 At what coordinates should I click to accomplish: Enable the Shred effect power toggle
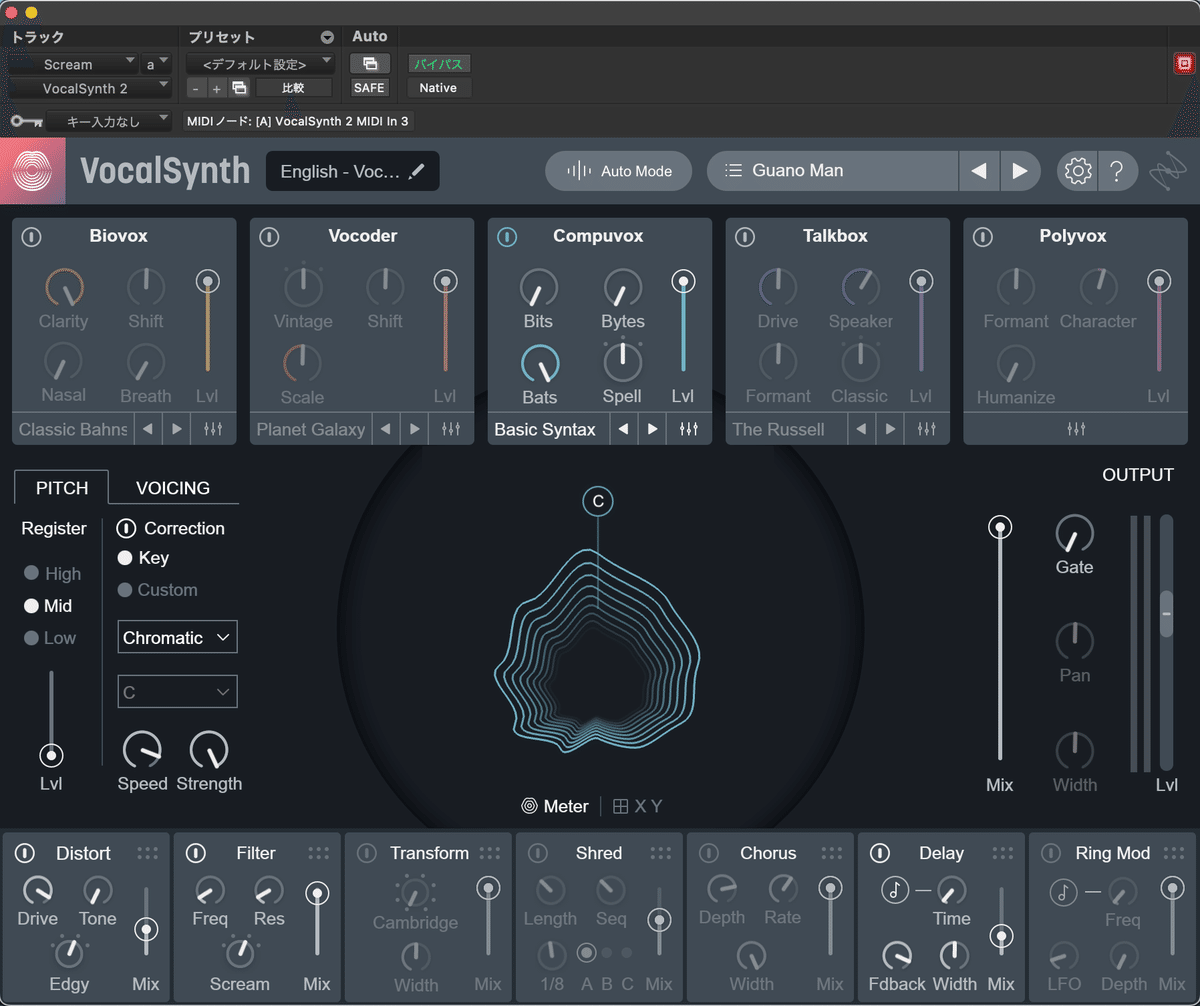(x=537, y=853)
